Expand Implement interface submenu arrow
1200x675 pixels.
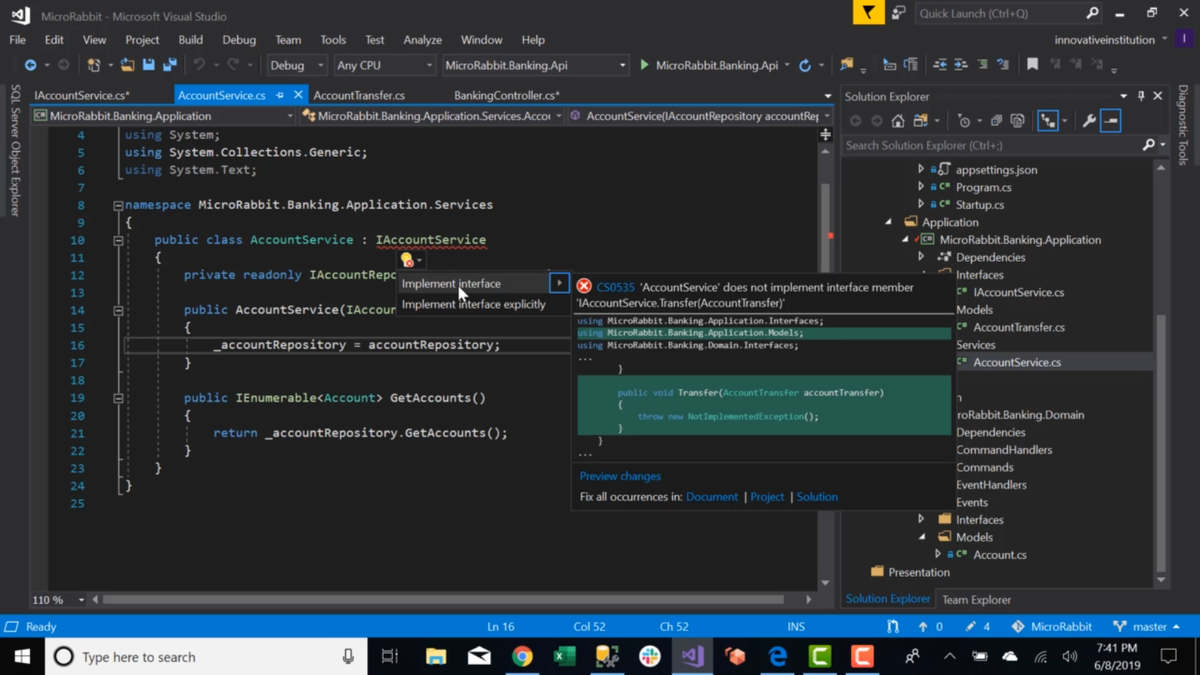tap(559, 283)
